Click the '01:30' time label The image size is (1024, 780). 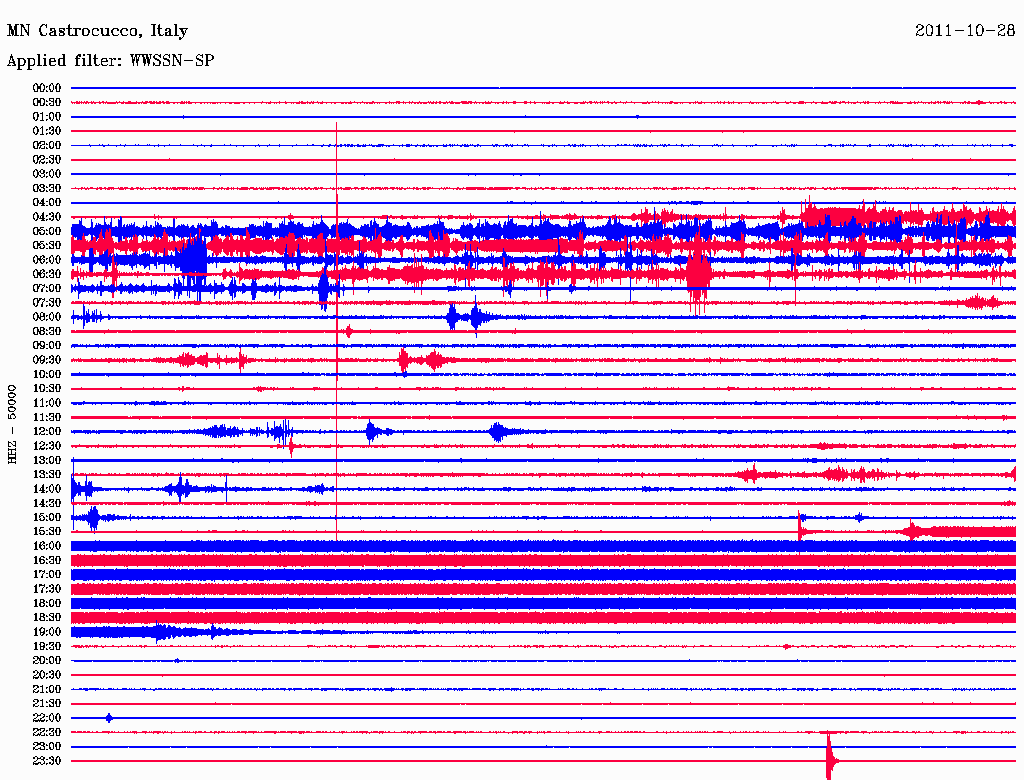pyautogui.click(x=47, y=131)
